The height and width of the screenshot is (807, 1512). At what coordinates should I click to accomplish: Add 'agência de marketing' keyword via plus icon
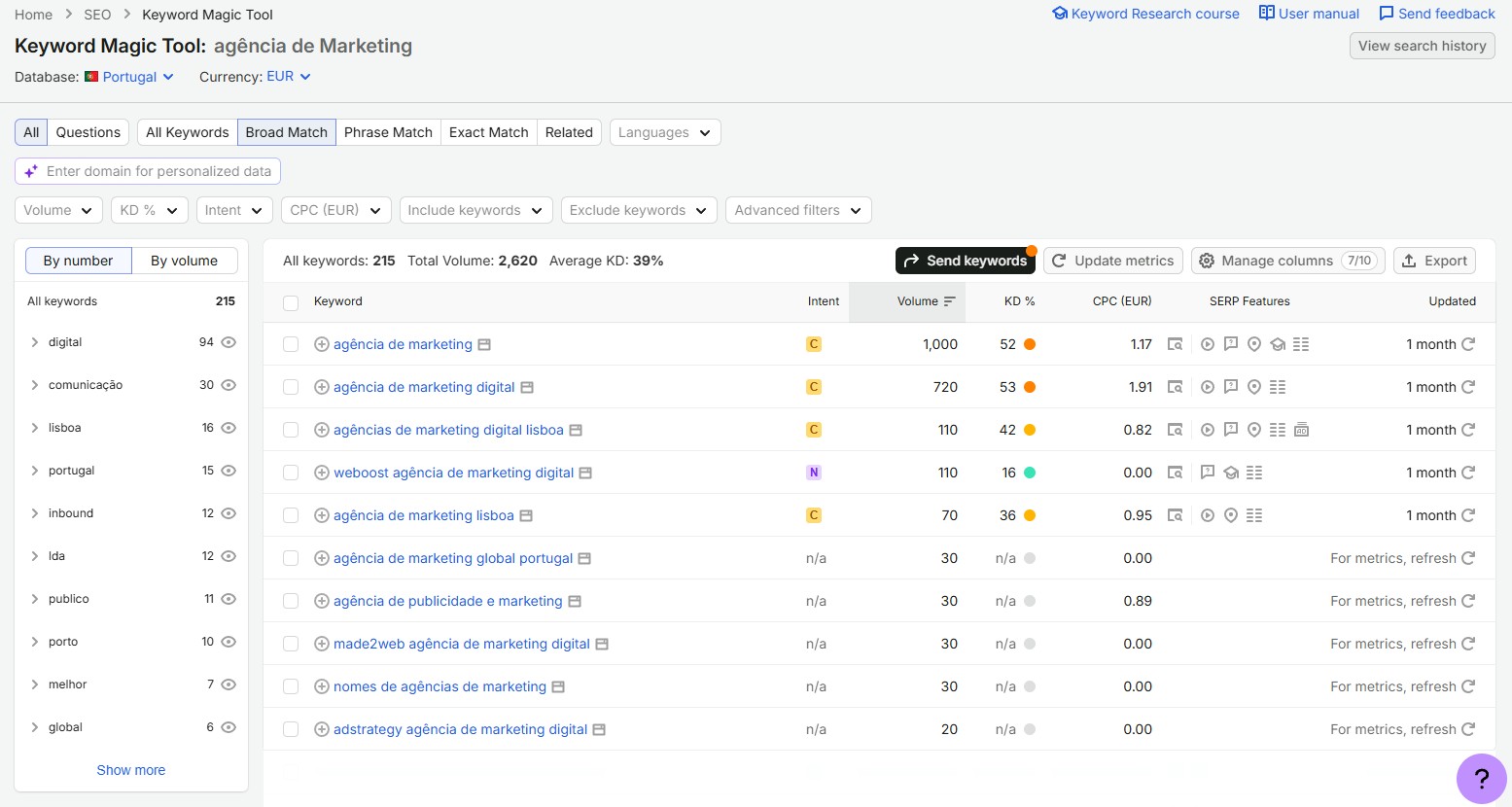click(x=322, y=344)
